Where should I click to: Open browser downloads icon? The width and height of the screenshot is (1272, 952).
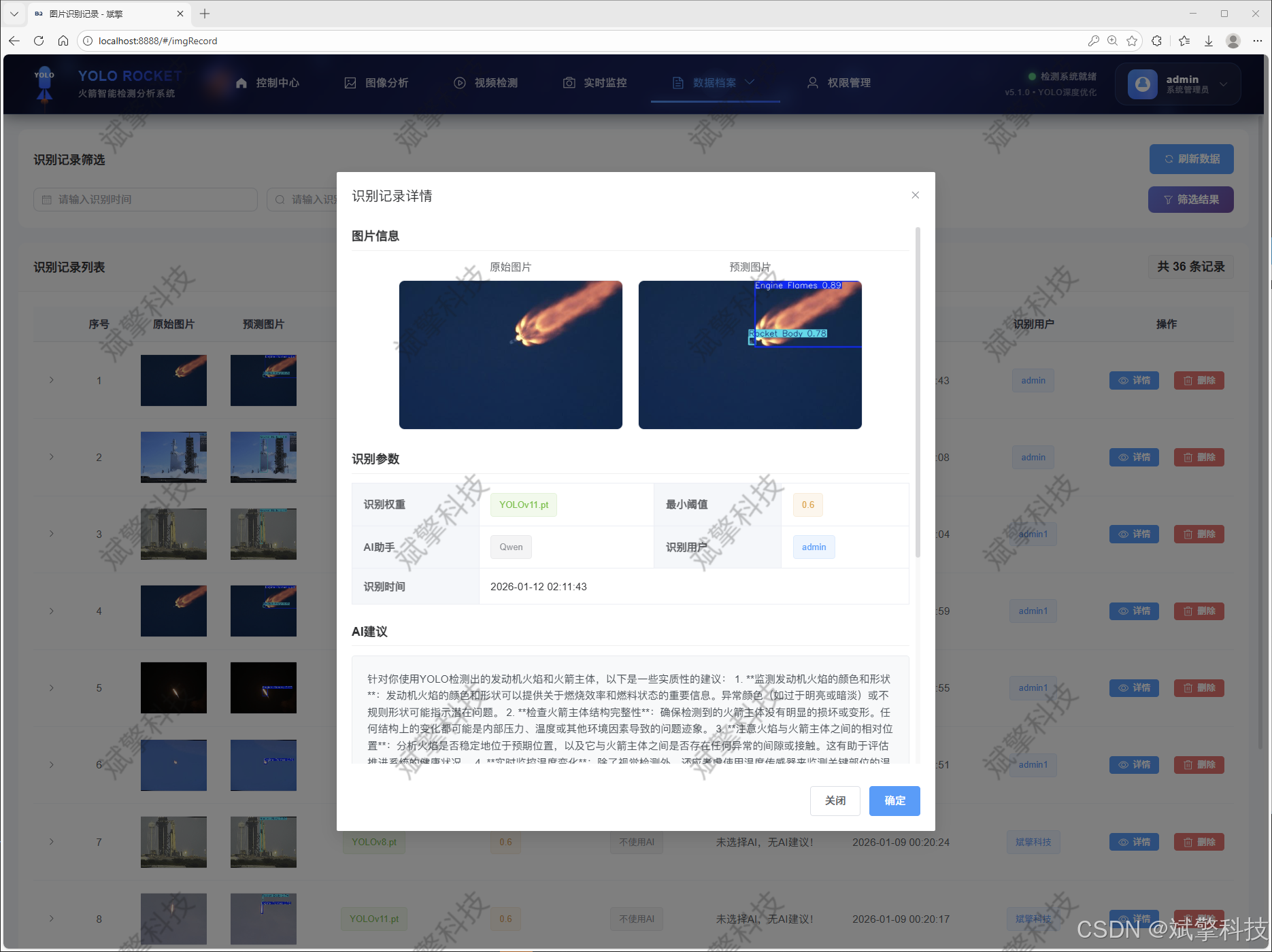point(1209,41)
